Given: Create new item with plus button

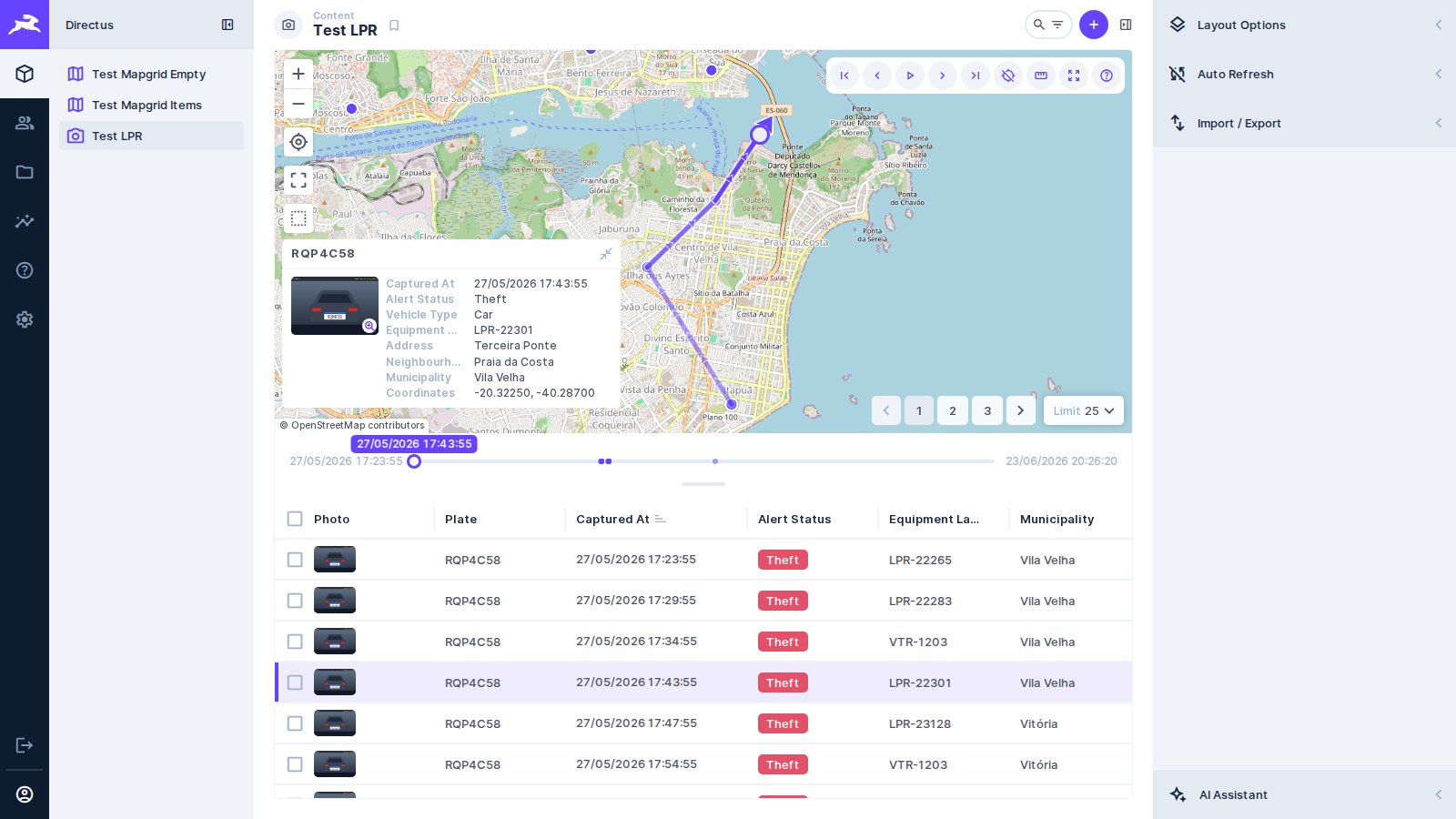Looking at the screenshot, I should point(1094,25).
